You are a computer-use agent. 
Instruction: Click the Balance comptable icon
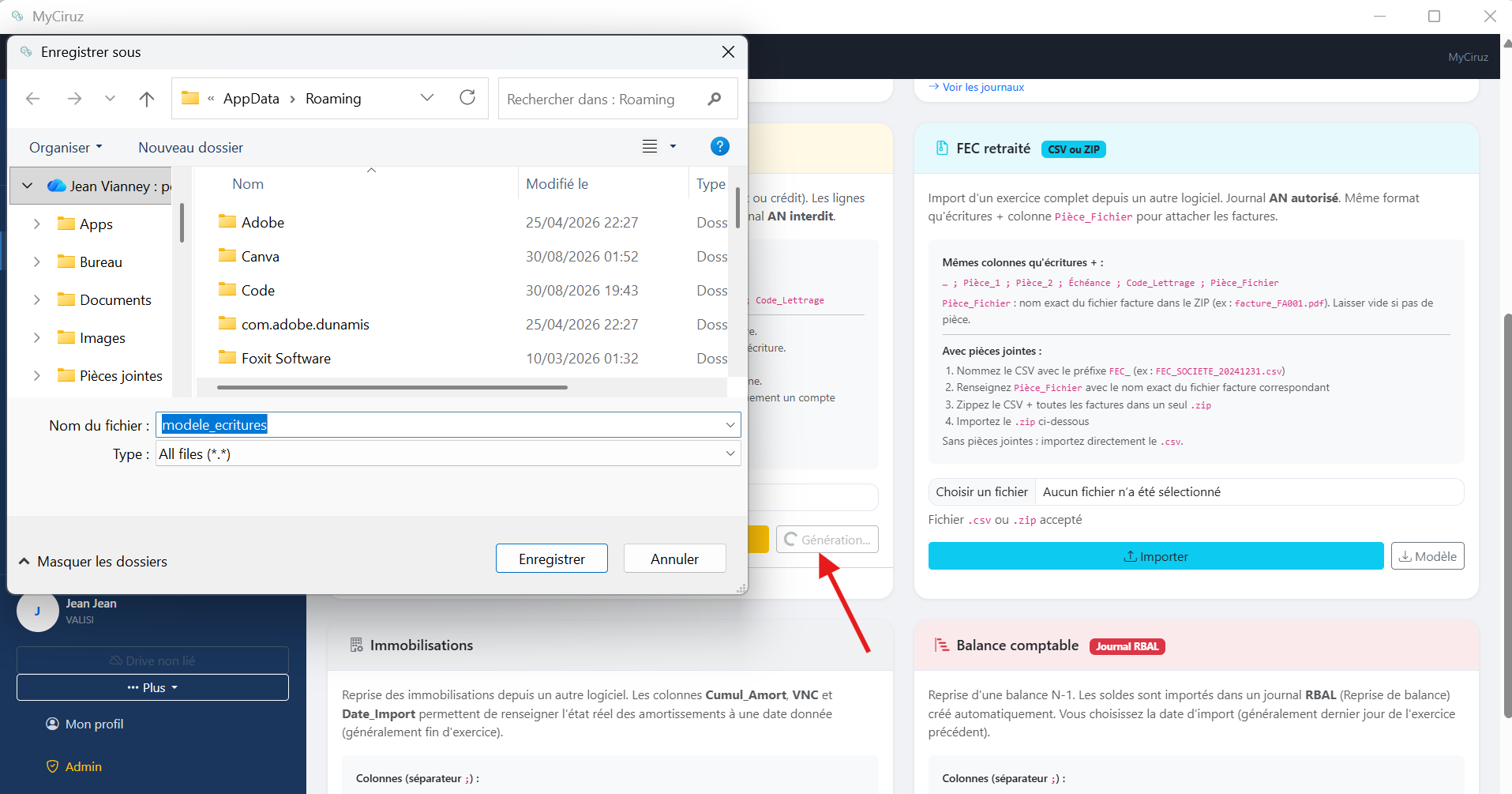pos(941,645)
